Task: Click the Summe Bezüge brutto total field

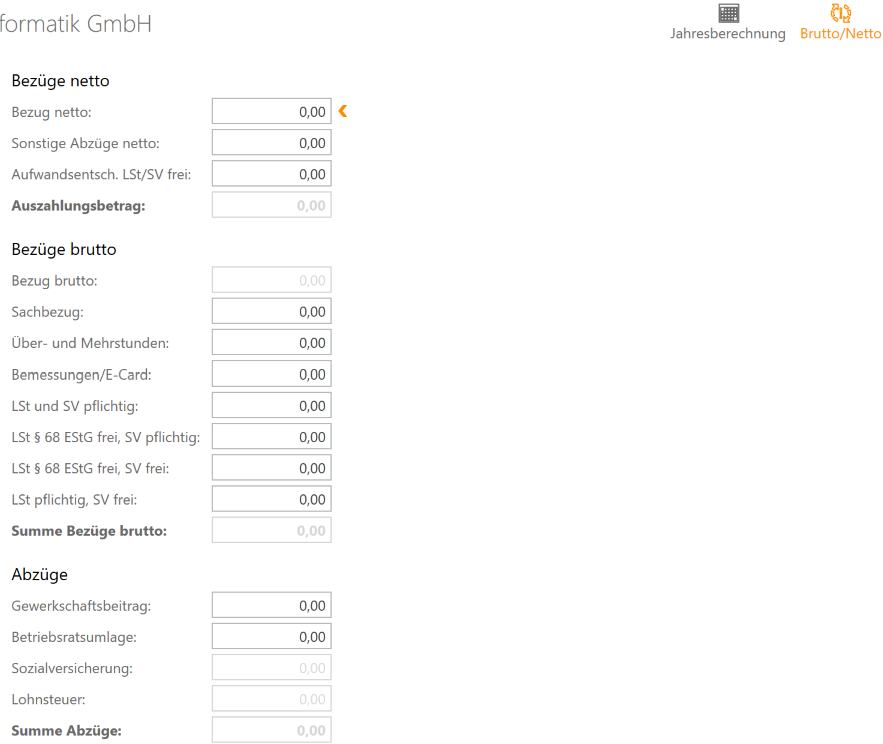Action: pos(271,531)
